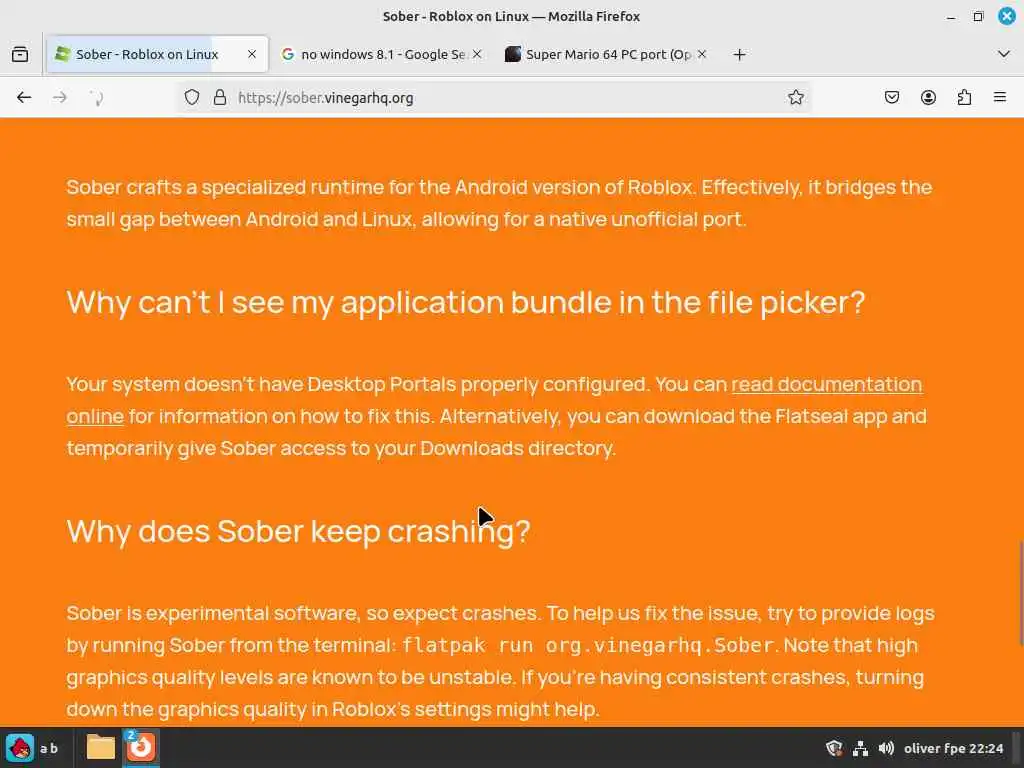1024x768 pixels.
Task: Switch to no windows 8.1 Google Search tab
Action: point(381,54)
